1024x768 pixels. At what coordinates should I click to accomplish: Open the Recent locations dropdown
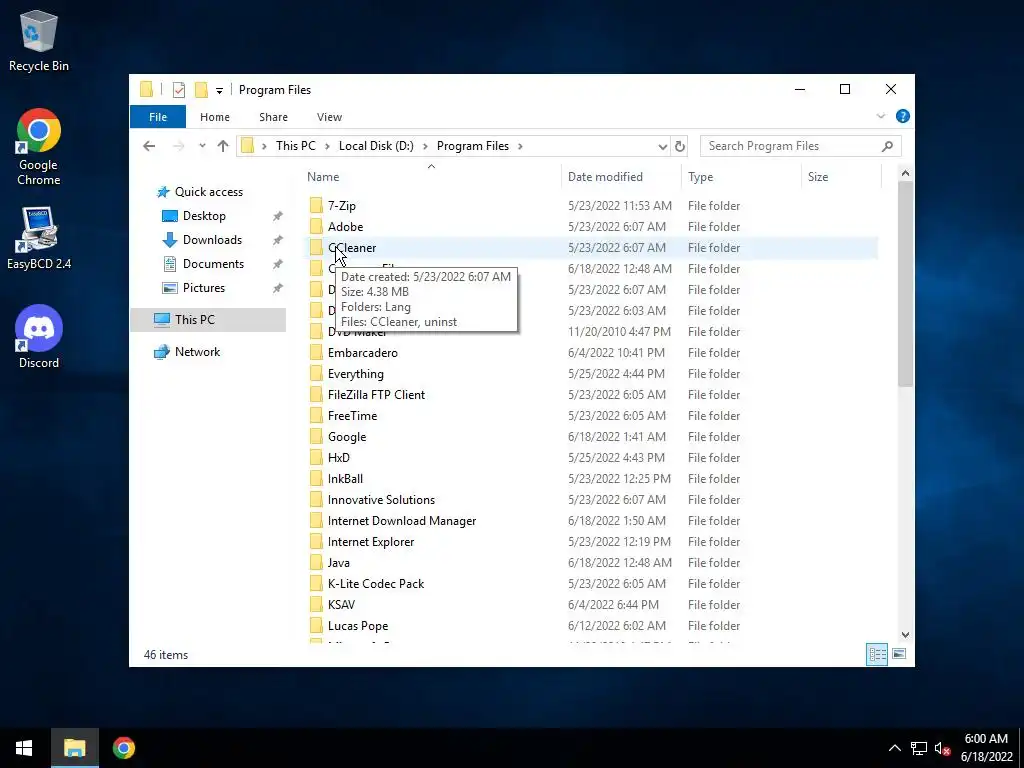(202, 146)
